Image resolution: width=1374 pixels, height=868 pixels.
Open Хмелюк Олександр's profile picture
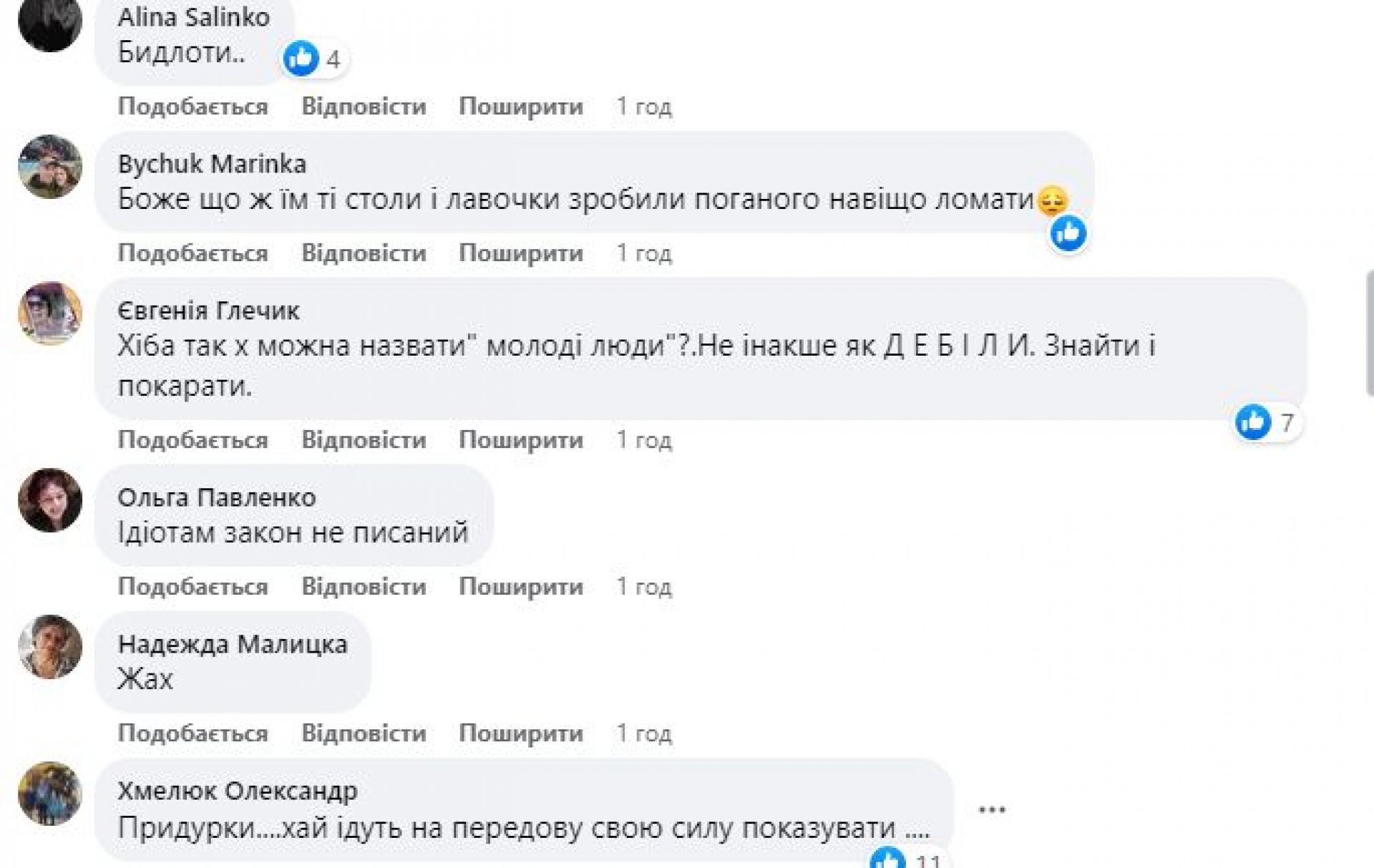pyautogui.click(x=50, y=794)
